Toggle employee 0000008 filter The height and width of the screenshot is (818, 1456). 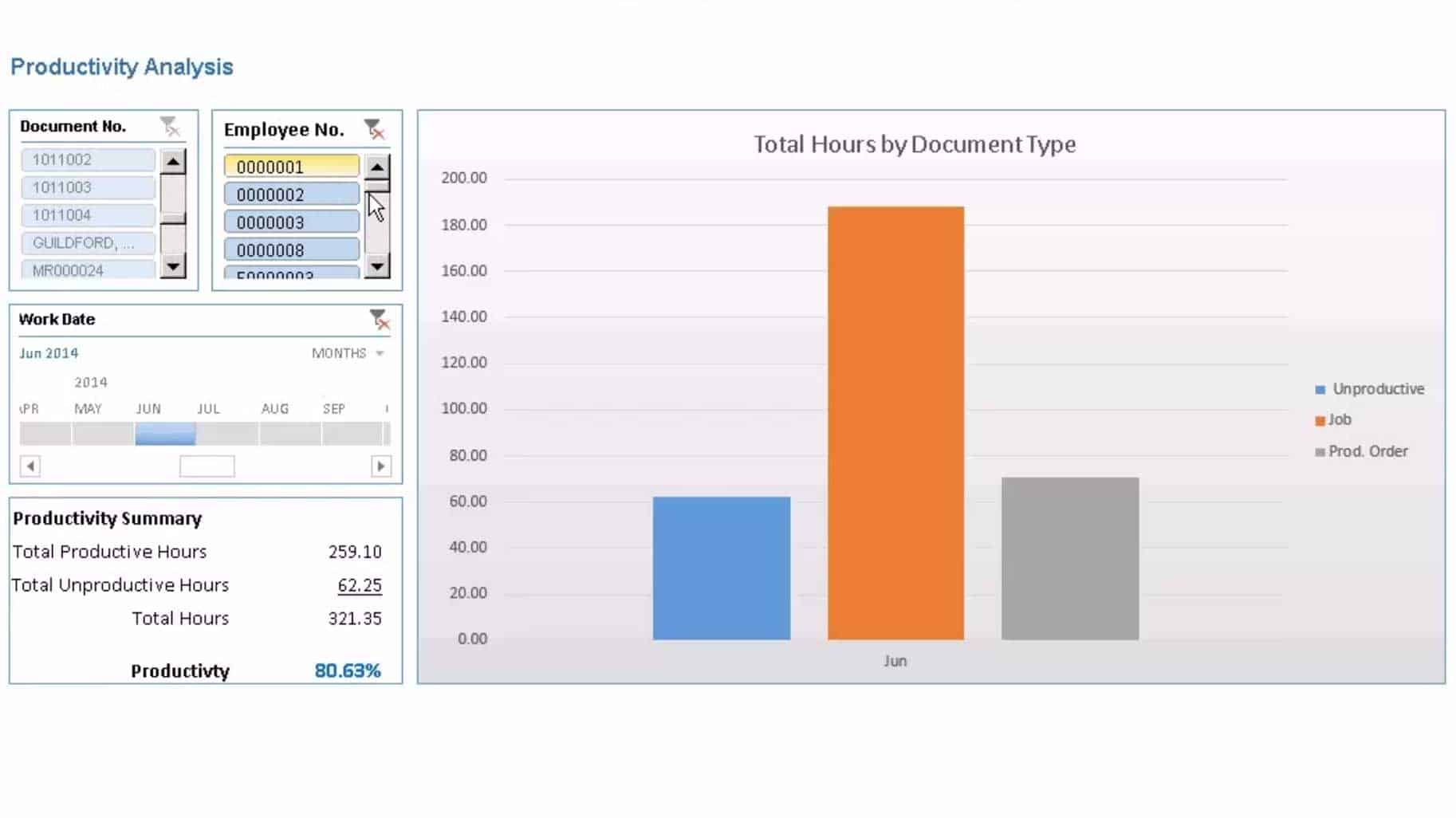(x=292, y=250)
